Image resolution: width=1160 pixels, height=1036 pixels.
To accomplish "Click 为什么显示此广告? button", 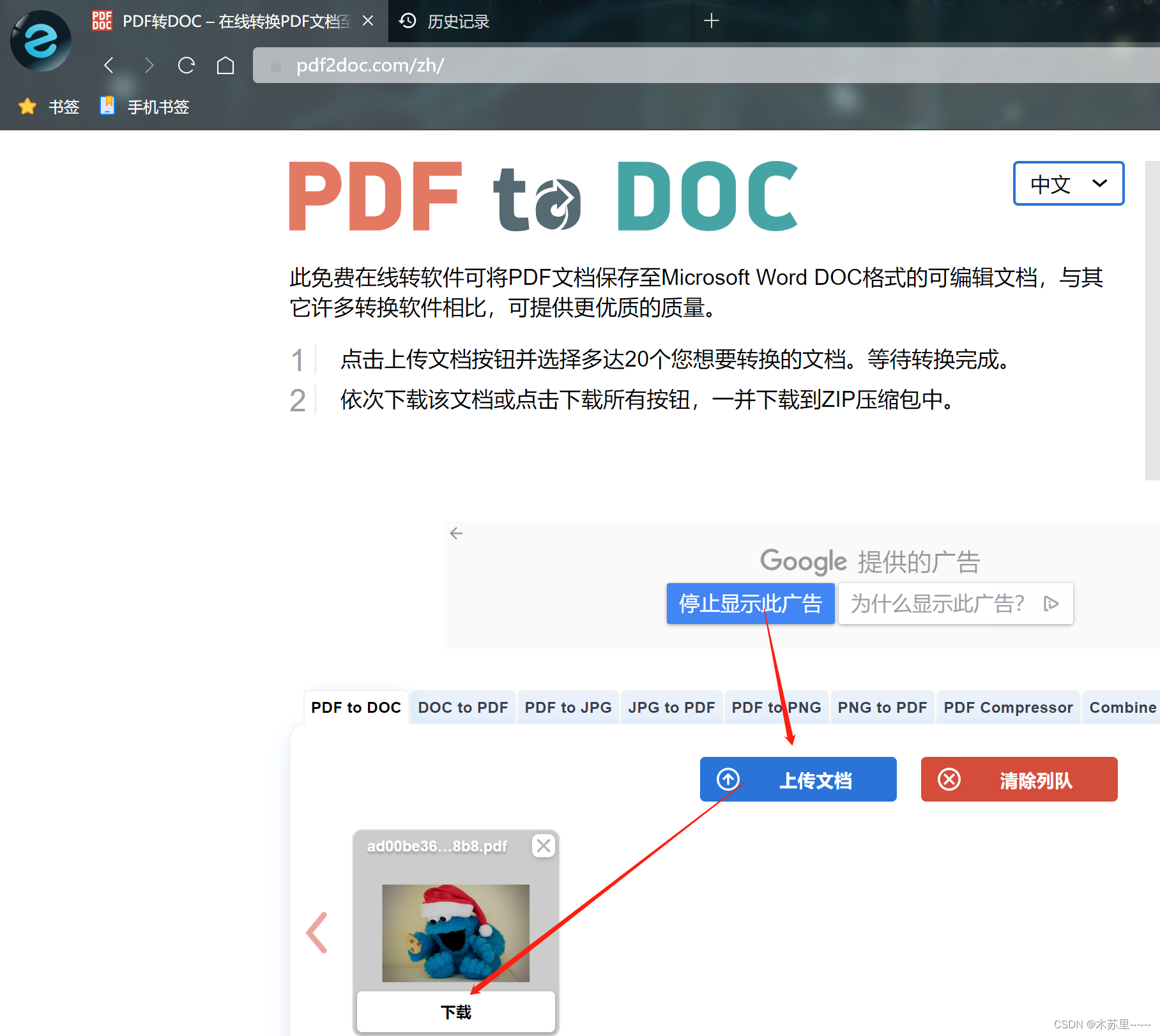I will [955, 604].
